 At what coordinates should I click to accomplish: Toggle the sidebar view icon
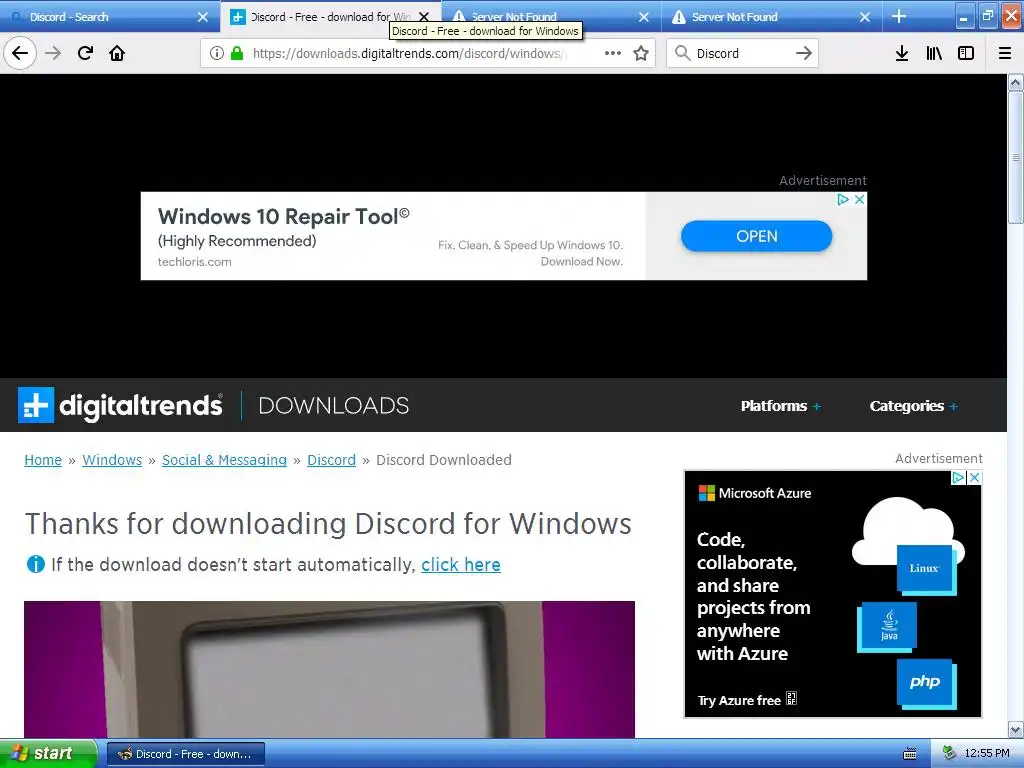[966, 53]
